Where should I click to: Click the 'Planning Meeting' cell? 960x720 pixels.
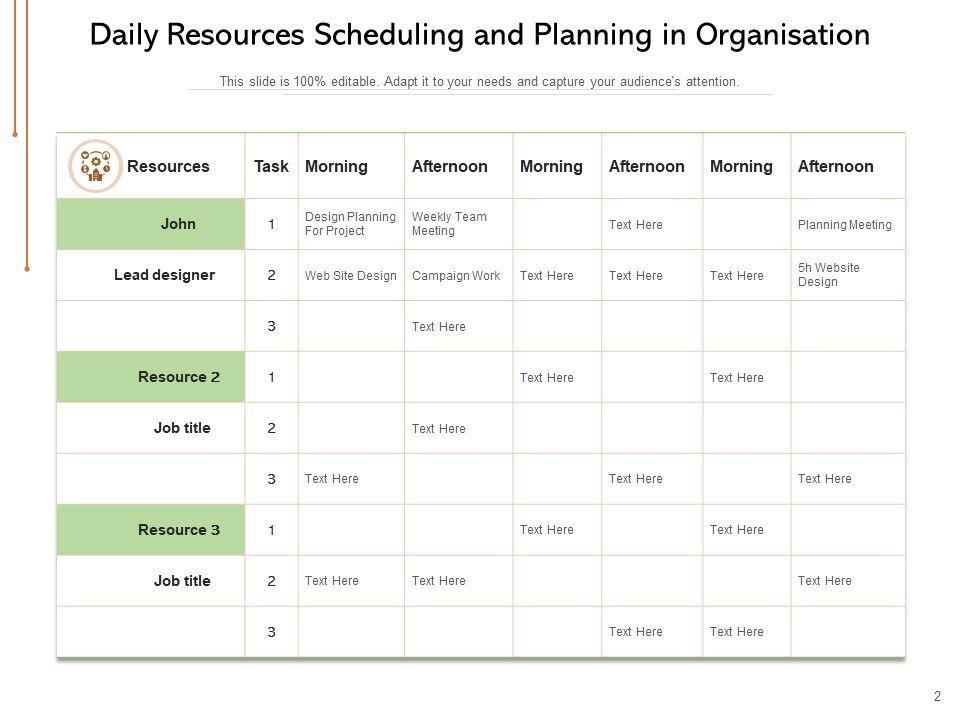tap(845, 225)
